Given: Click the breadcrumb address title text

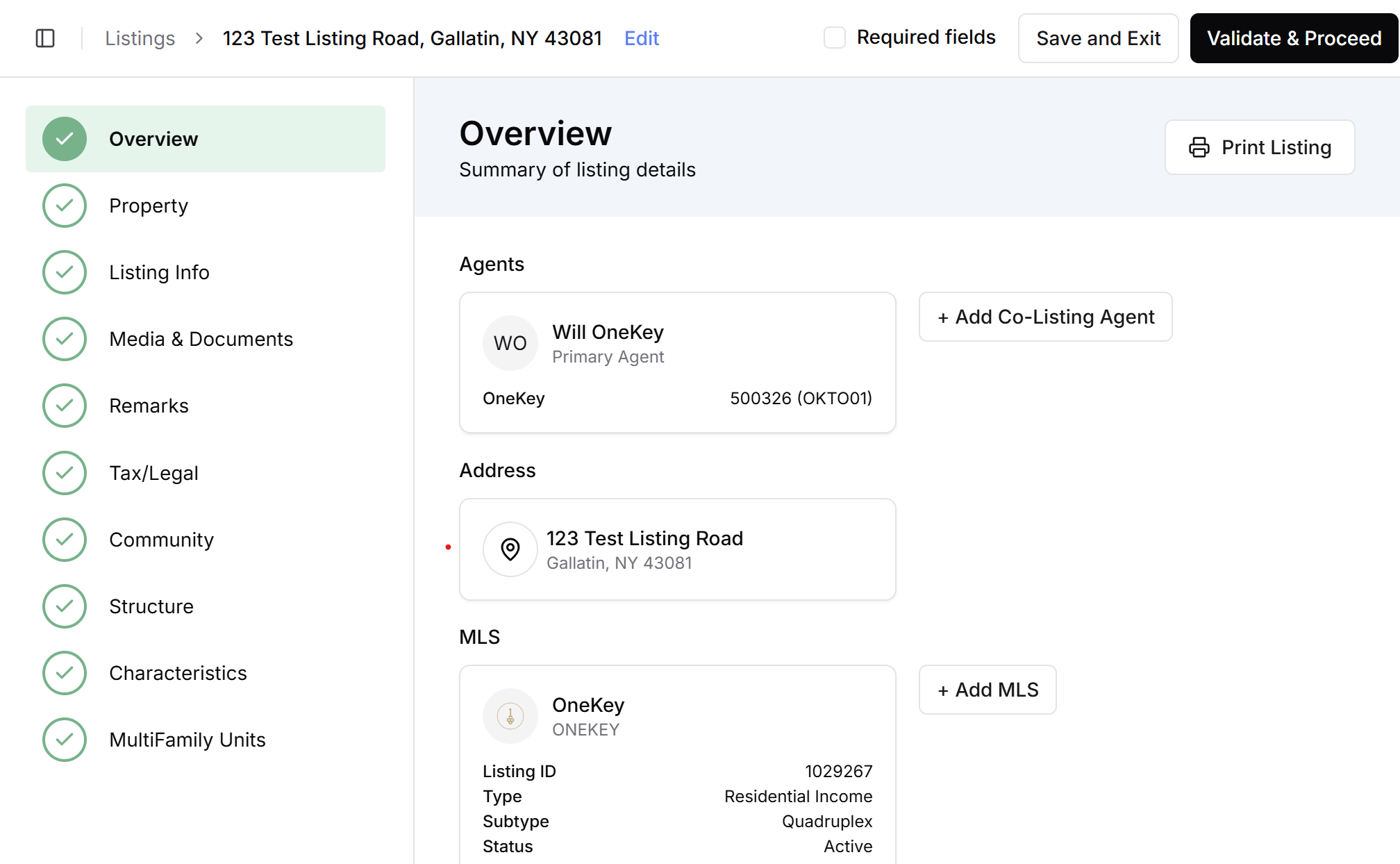Looking at the screenshot, I should point(412,38).
